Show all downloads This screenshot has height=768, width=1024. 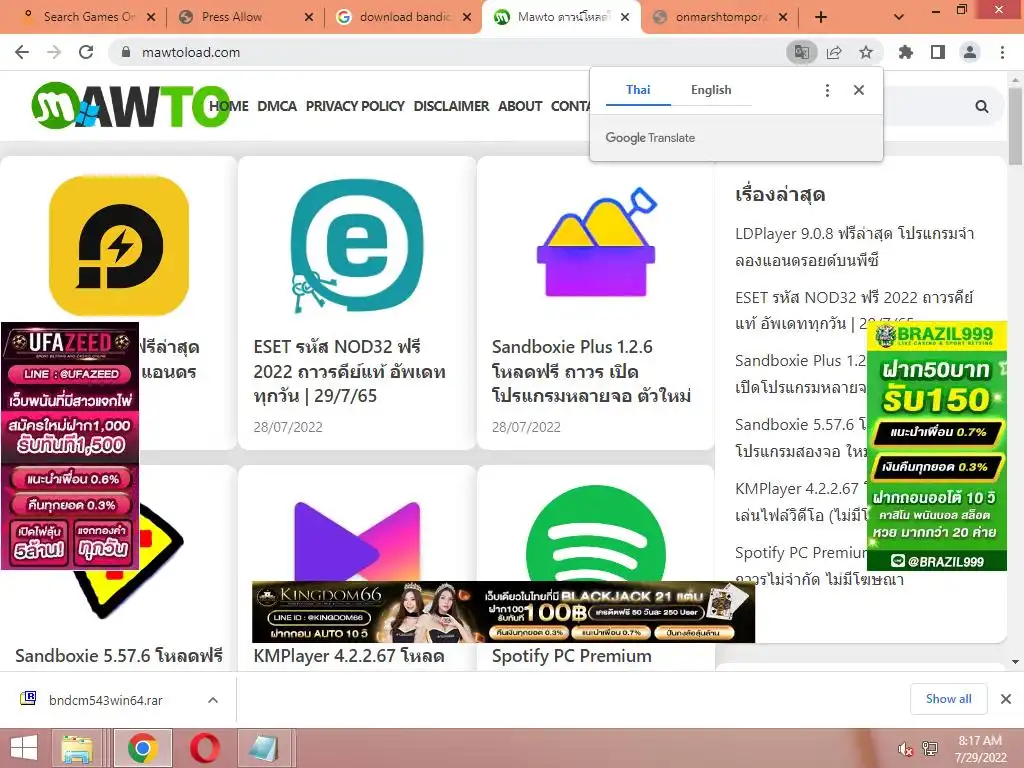pyautogui.click(x=948, y=699)
